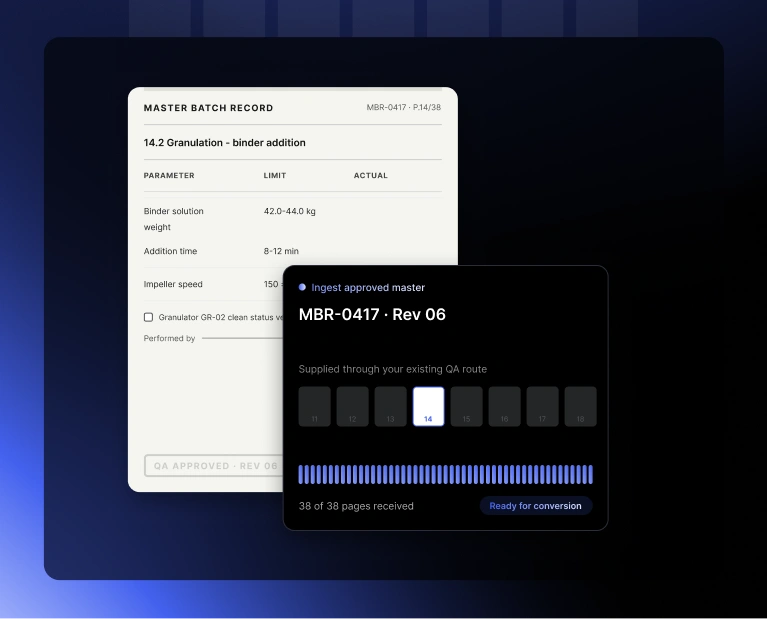The height and width of the screenshot is (619, 767).
Task: Click the MASTER BATCH RECORD title
Action: (x=208, y=108)
